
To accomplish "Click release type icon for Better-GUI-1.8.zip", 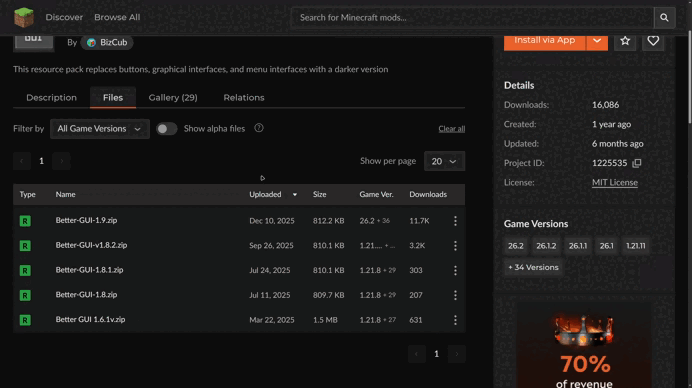I will (x=25, y=295).
